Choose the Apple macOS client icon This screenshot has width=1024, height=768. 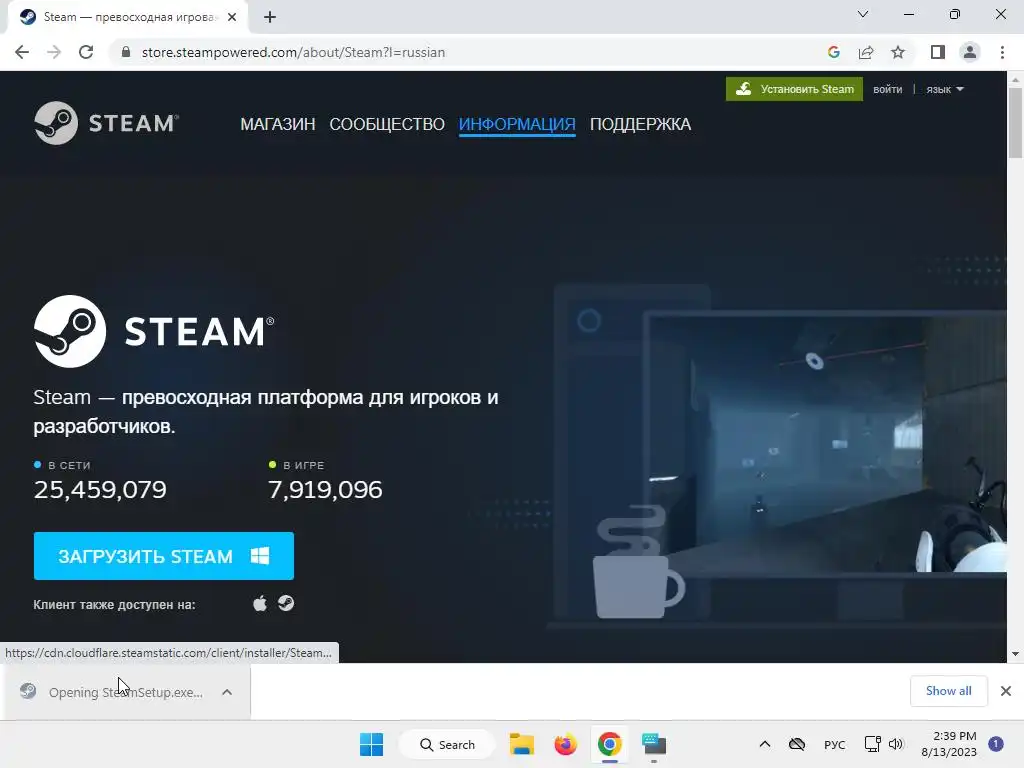(260, 603)
